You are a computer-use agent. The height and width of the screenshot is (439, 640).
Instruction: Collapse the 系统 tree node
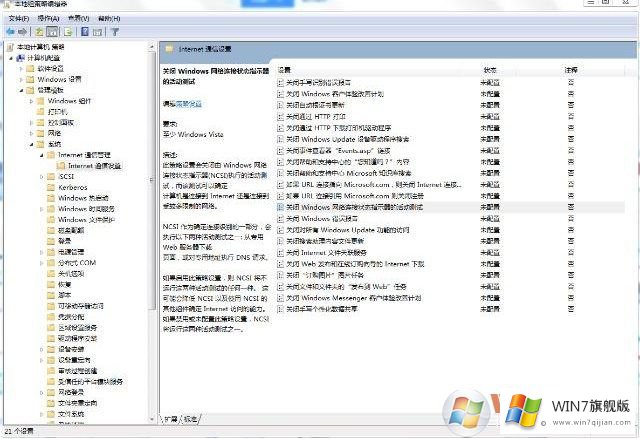[31, 144]
